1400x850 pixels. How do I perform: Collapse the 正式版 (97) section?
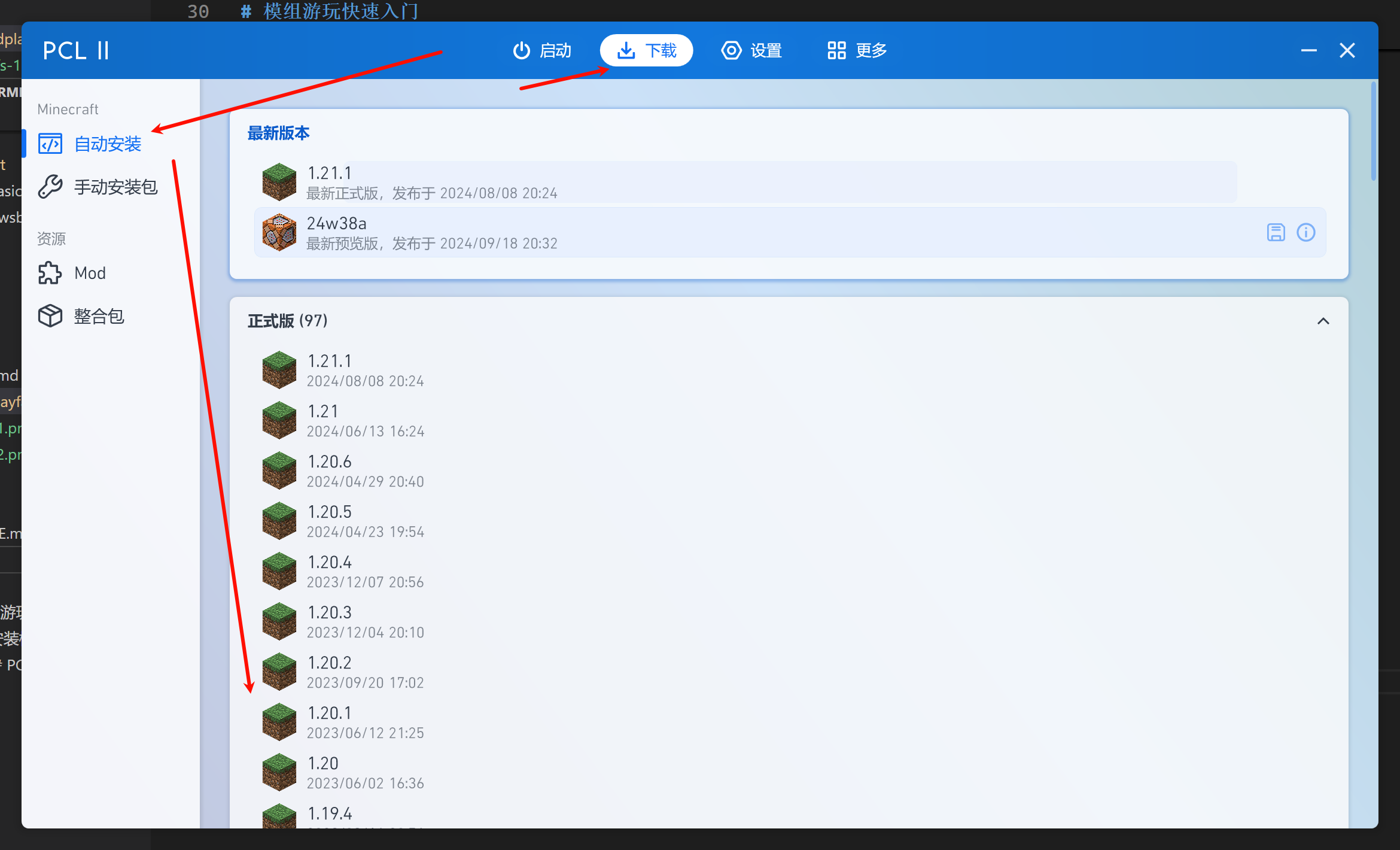pyautogui.click(x=1323, y=321)
